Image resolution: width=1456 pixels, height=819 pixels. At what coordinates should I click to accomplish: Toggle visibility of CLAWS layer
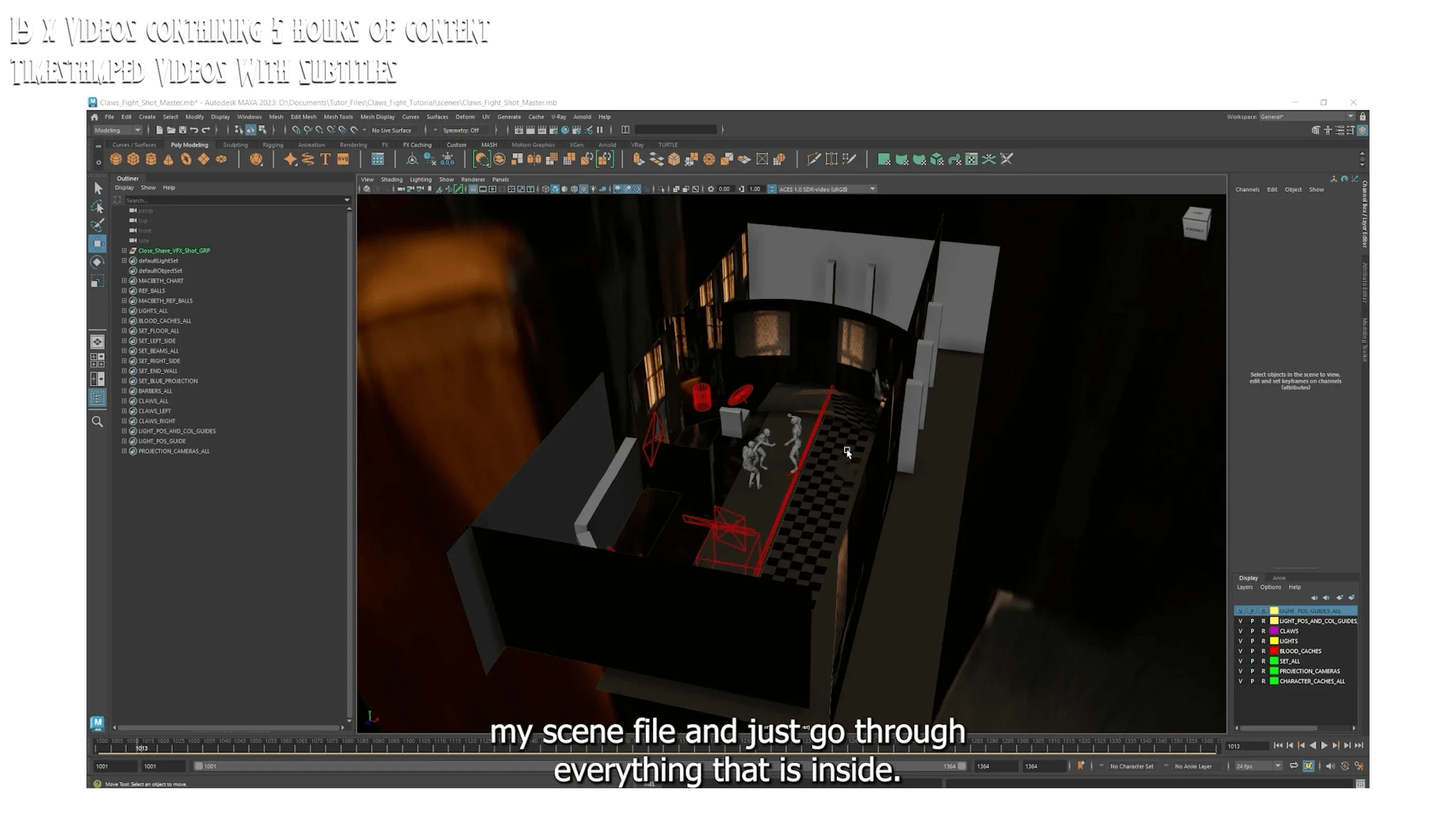click(x=1240, y=631)
